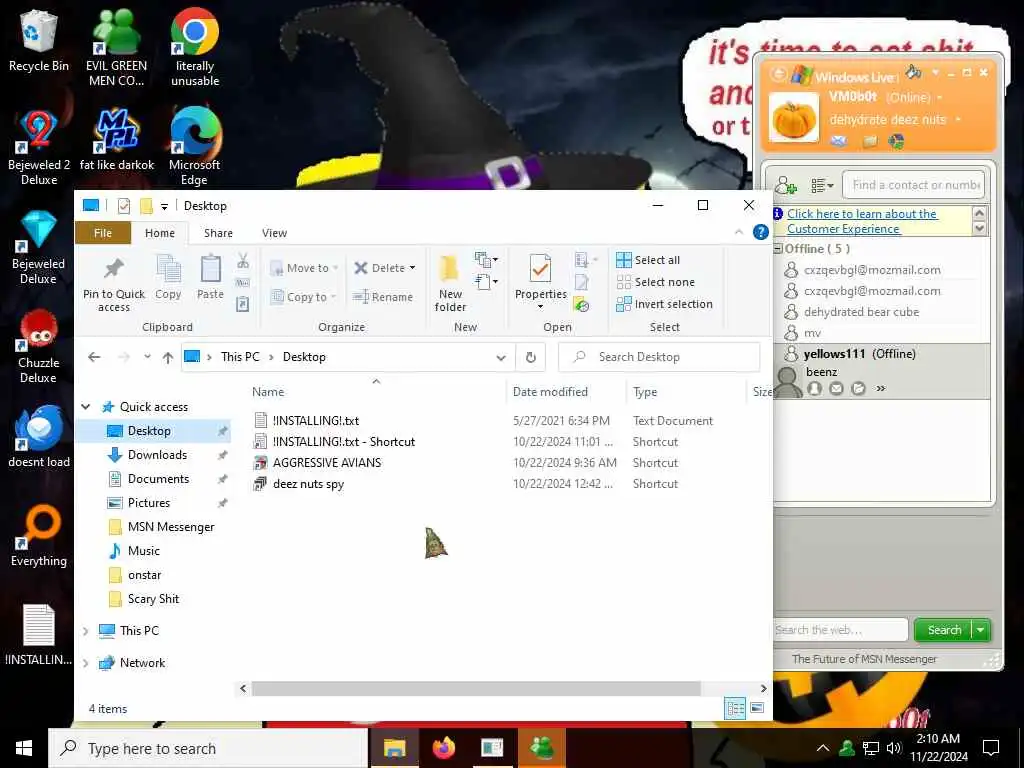Expand Network in the navigation pane
This screenshot has height=768, width=1024.
click(x=86, y=663)
